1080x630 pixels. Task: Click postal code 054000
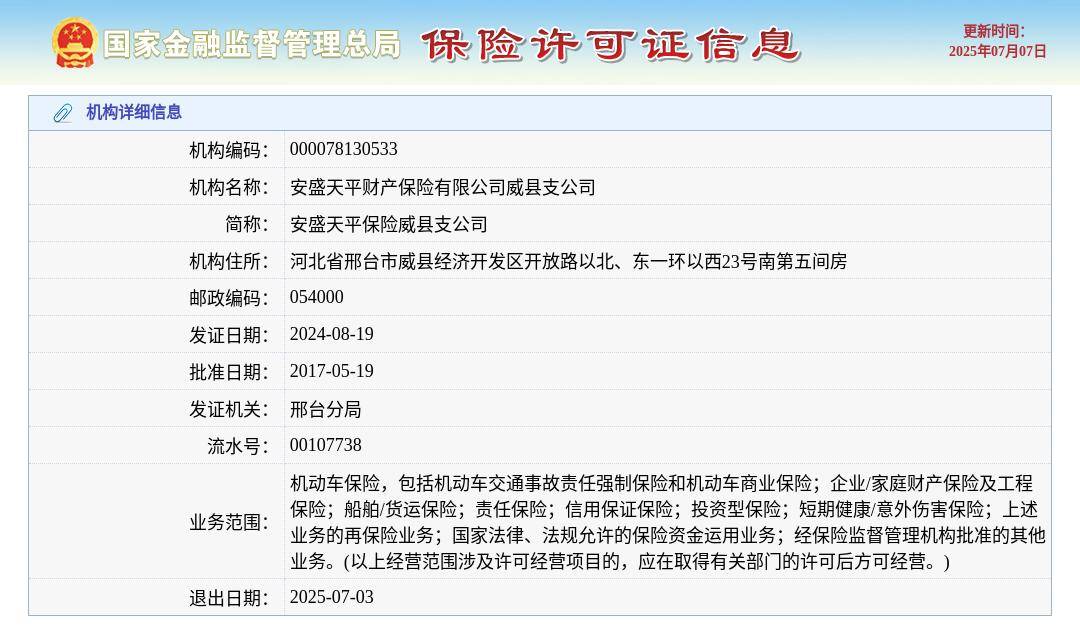316,297
